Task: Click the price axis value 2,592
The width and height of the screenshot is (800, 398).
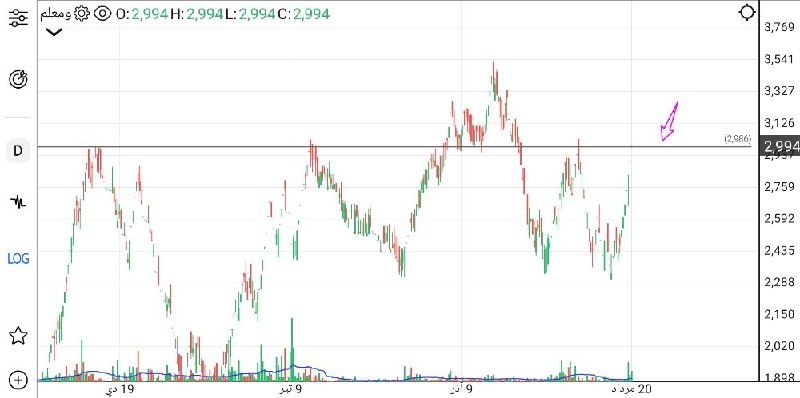Action: pos(780,218)
